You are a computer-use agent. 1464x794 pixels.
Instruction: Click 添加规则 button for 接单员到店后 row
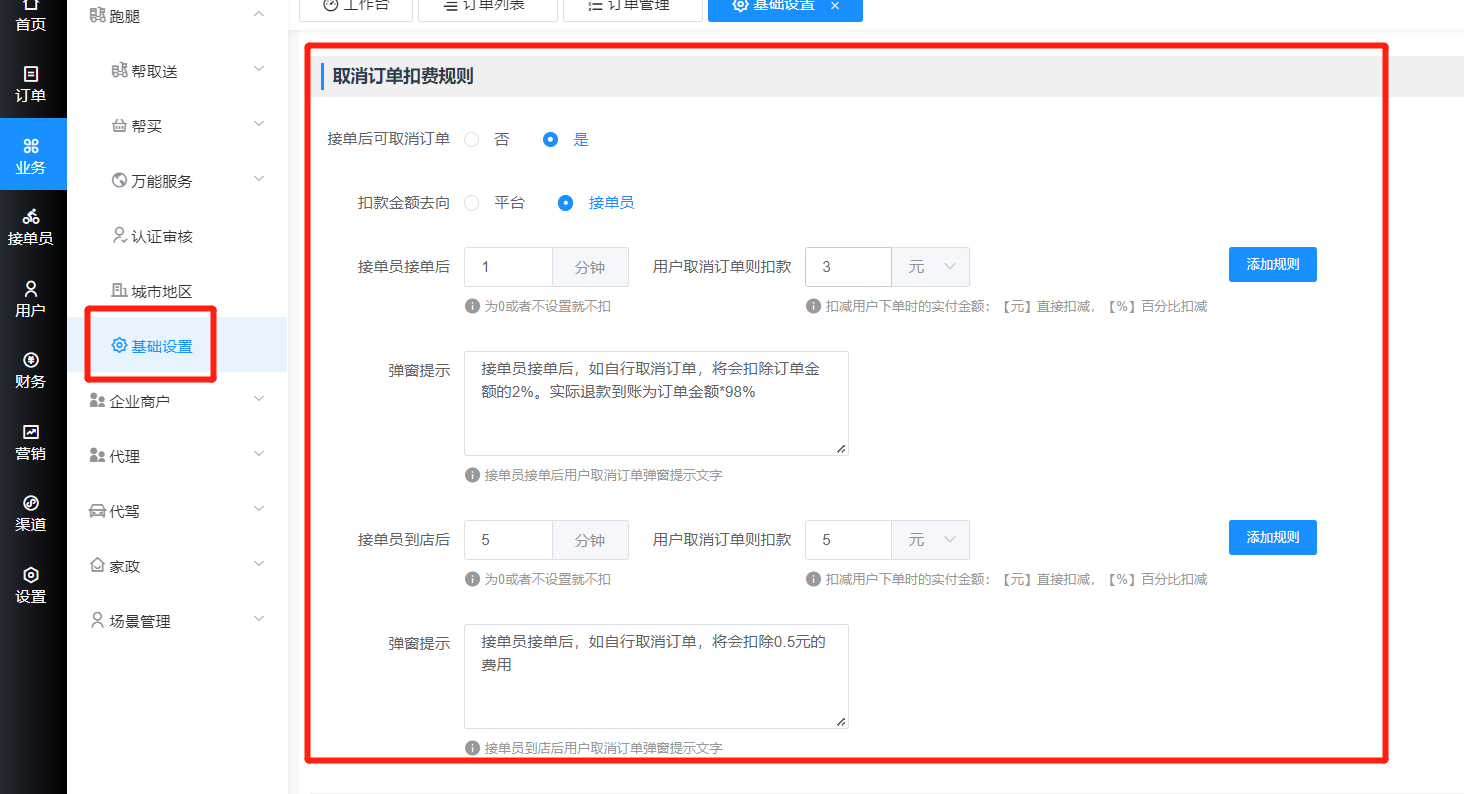click(1272, 538)
